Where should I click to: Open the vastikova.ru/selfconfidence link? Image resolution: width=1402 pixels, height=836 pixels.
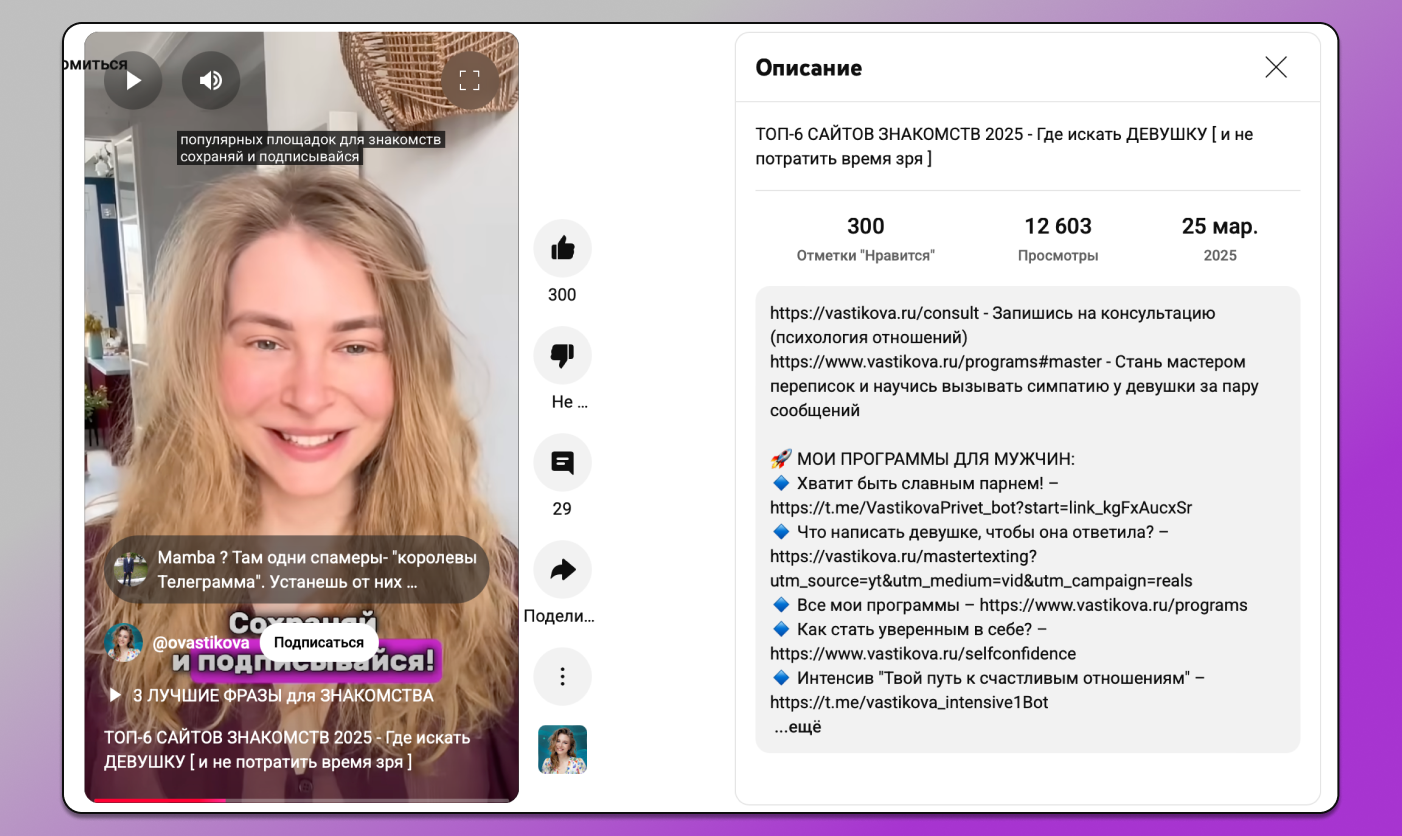coord(922,654)
